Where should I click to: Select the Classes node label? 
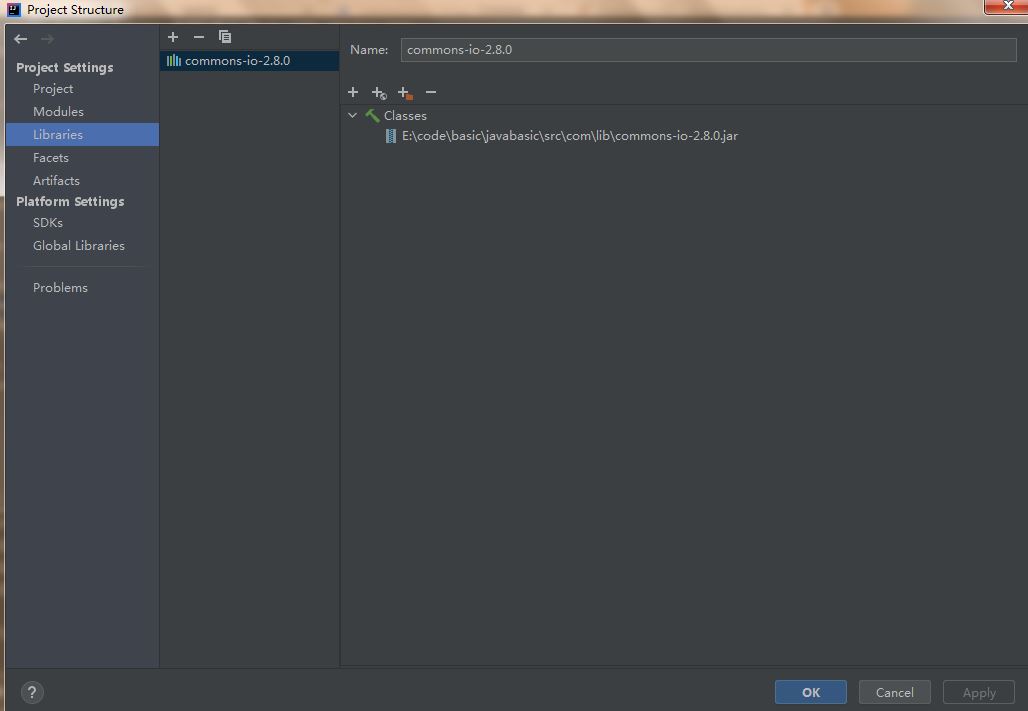(x=405, y=115)
